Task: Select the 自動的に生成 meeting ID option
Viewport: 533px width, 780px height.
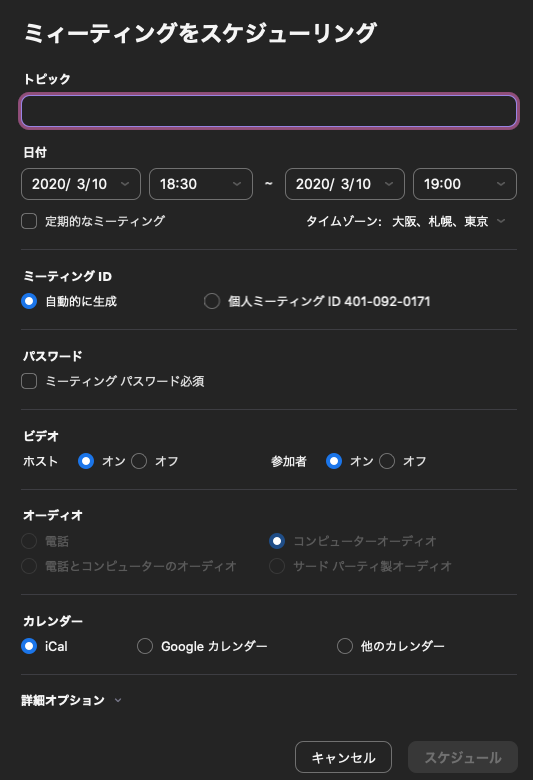Action: pos(29,301)
